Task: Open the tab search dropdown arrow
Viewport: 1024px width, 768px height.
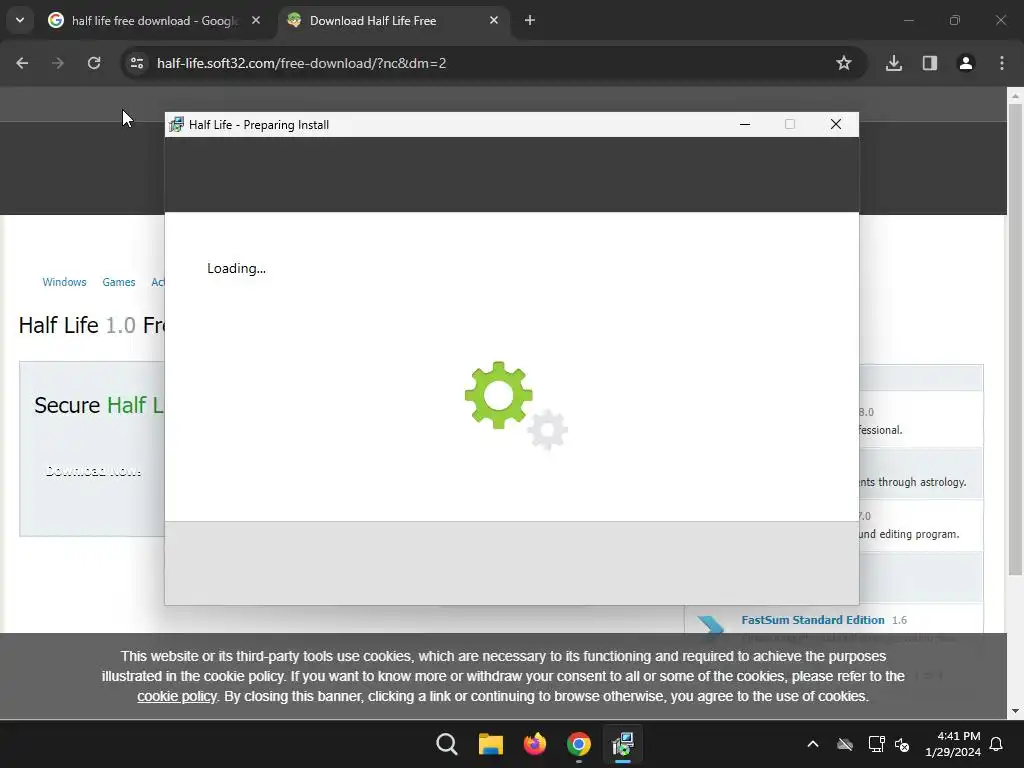Action: pos(20,20)
